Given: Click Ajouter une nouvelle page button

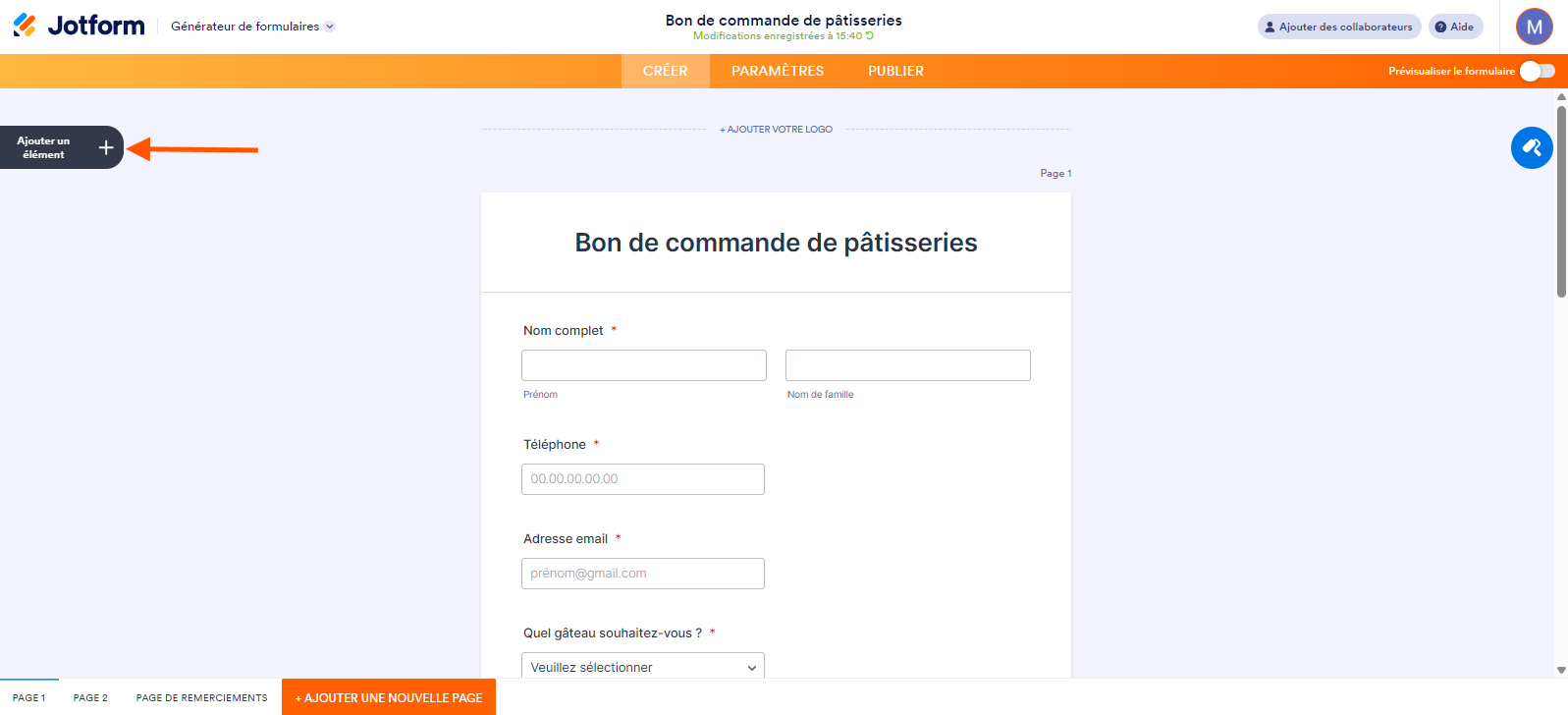Looking at the screenshot, I should point(389,697).
